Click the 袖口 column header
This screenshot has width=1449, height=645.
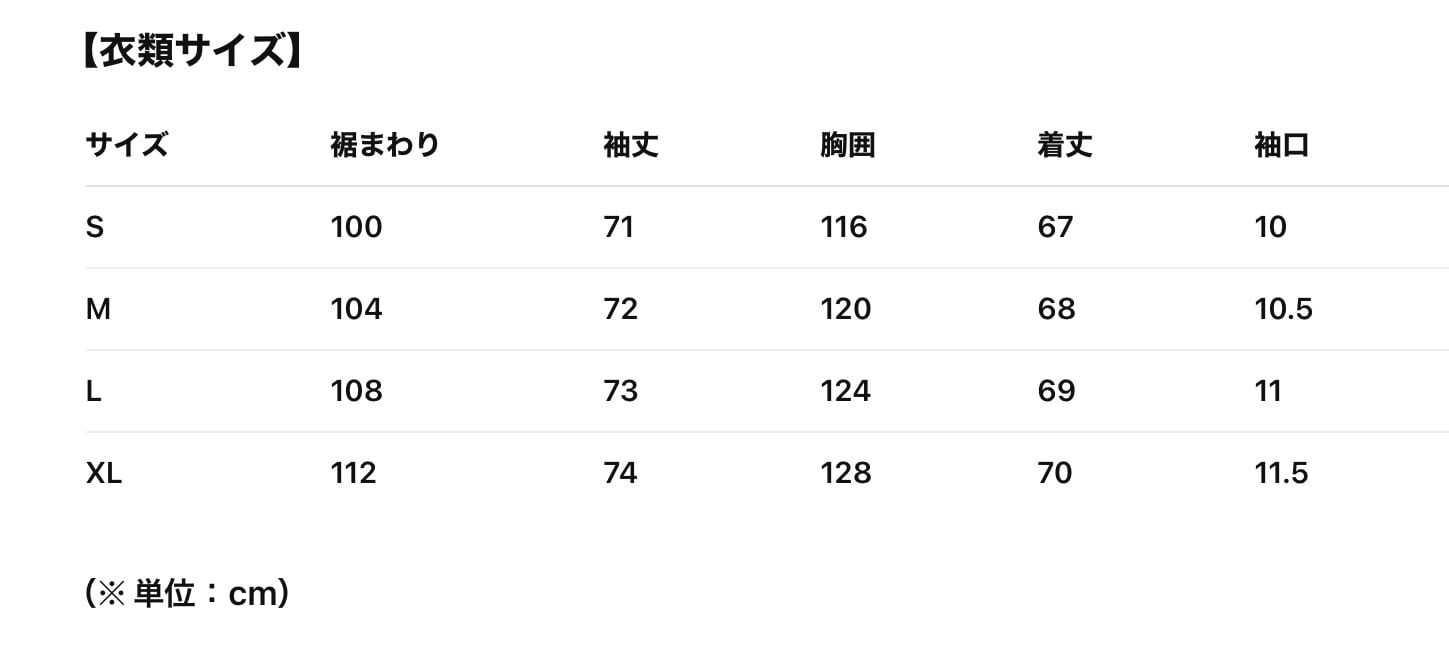(x=1281, y=146)
